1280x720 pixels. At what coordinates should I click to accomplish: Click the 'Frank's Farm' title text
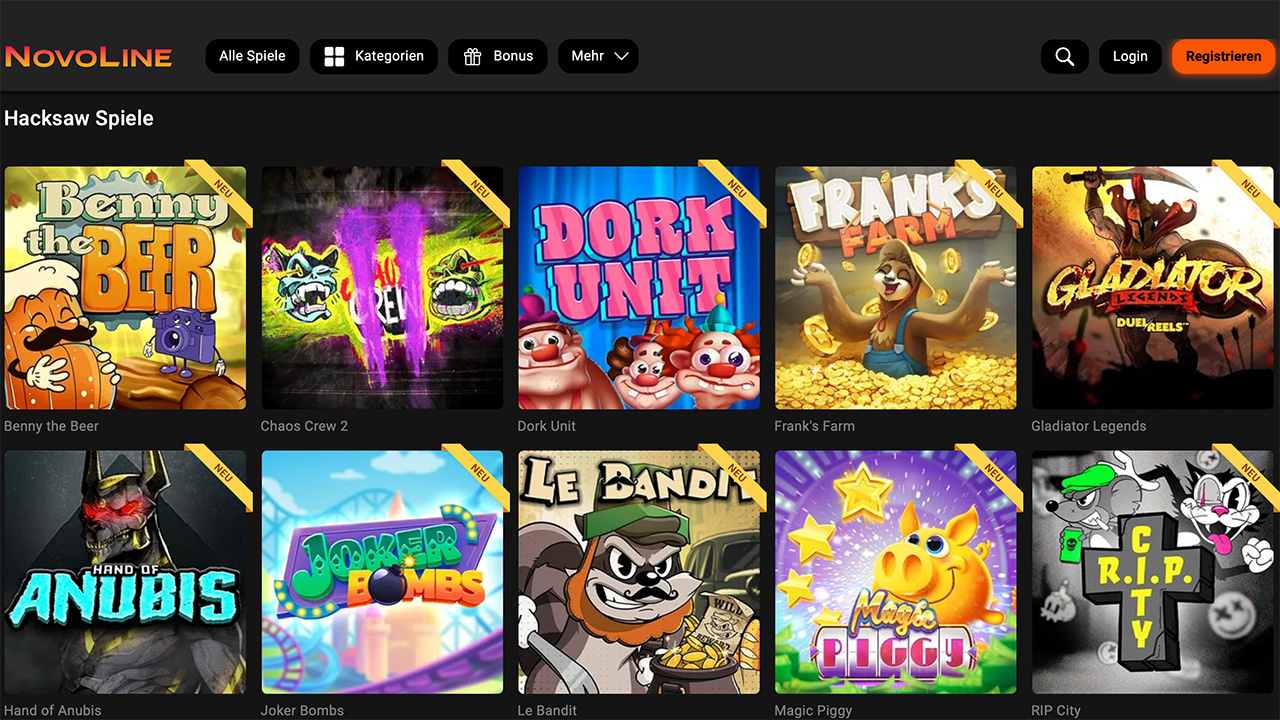click(x=815, y=426)
